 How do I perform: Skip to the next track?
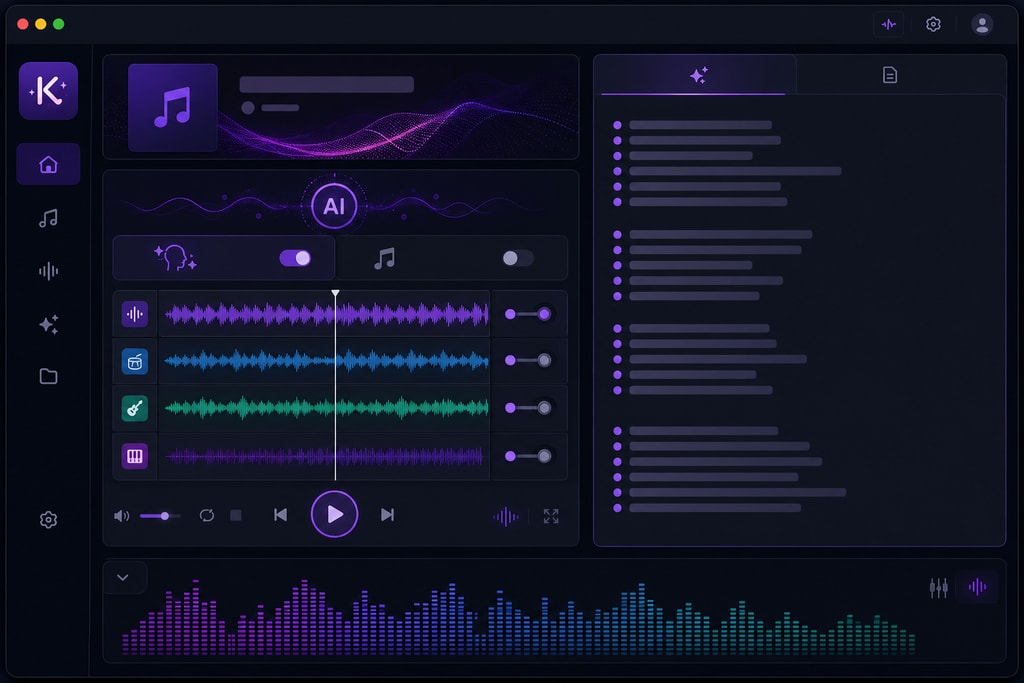pyautogui.click(x=387, y=515)
